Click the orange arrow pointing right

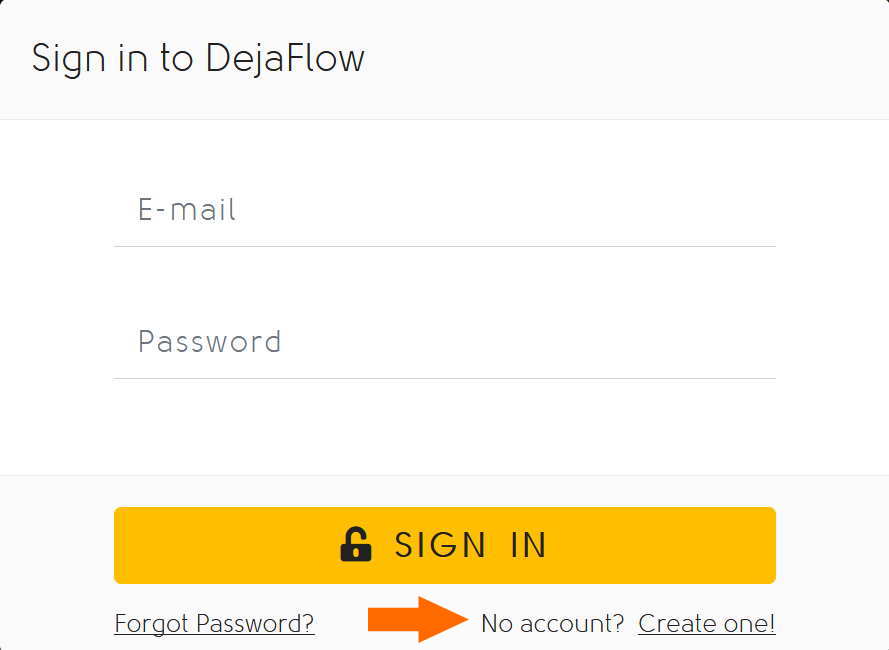(x=417, y=620)
